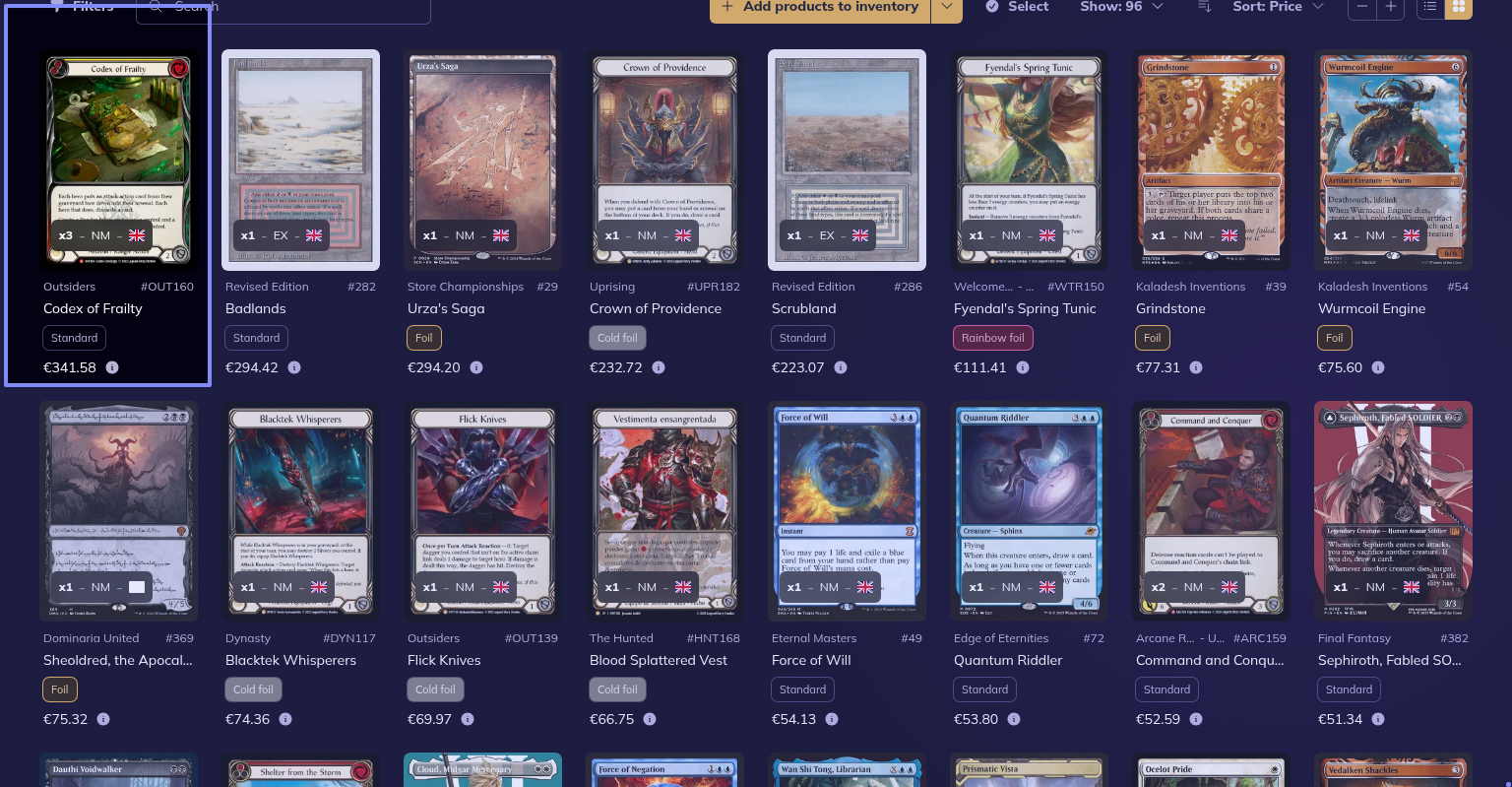Open the Badlands card thumbnail
1512x787 pixels.
301,160
